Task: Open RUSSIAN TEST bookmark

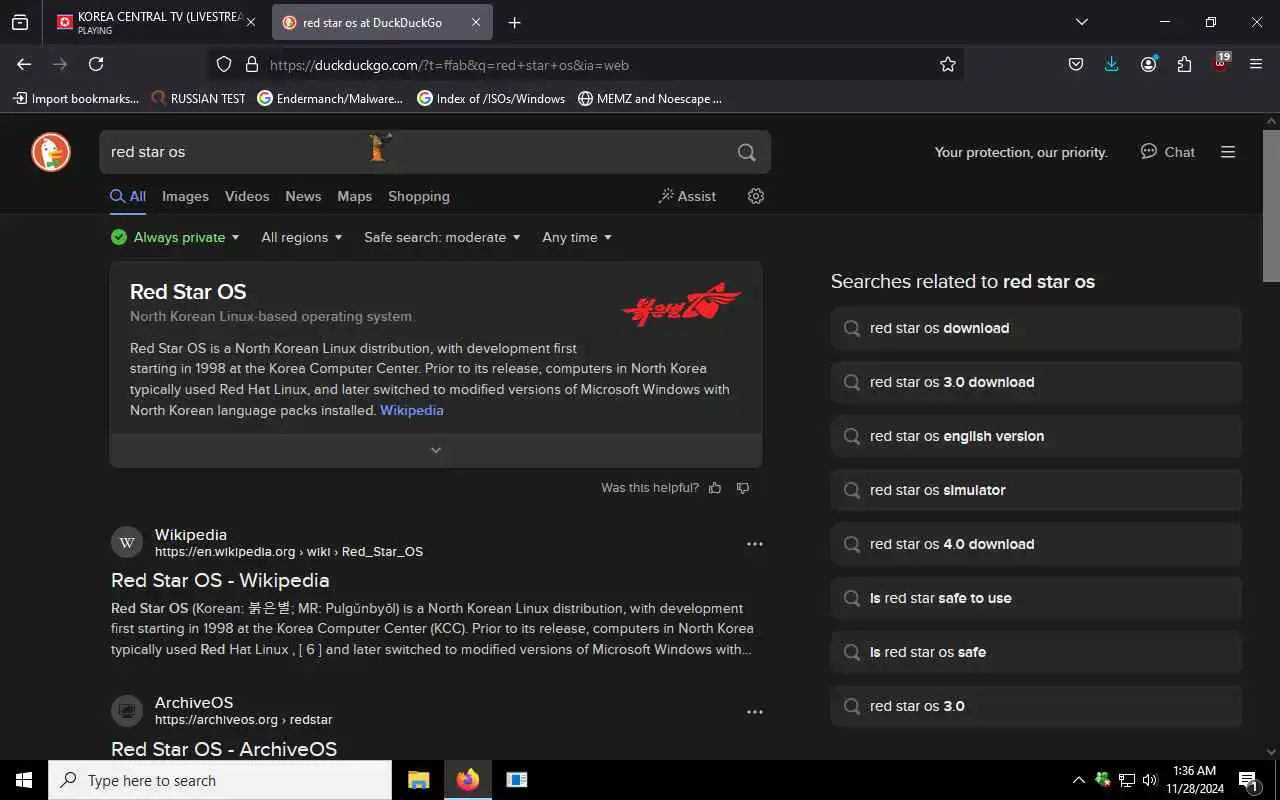Action: pyautogui.click(x=198, y=98)
